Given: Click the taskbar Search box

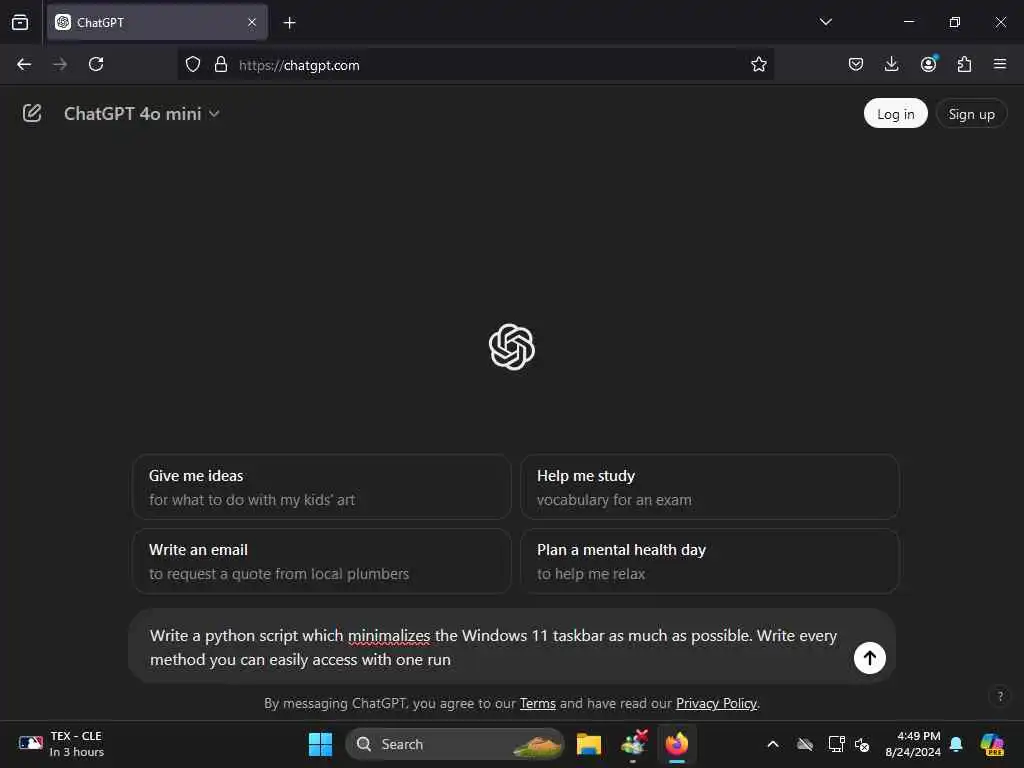Looking at the screenshot, I should pos(455,744).
